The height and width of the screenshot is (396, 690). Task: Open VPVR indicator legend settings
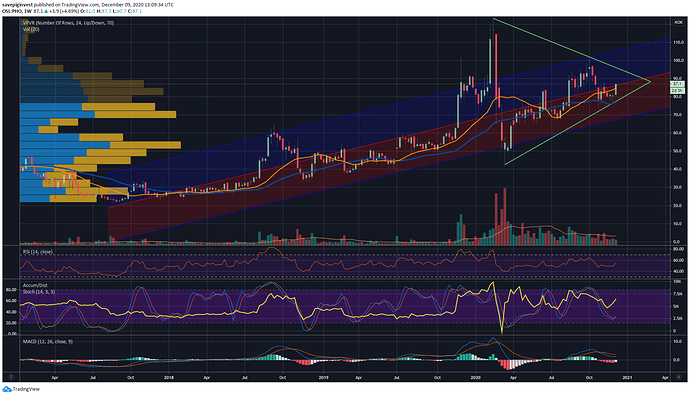click(68, 23)
